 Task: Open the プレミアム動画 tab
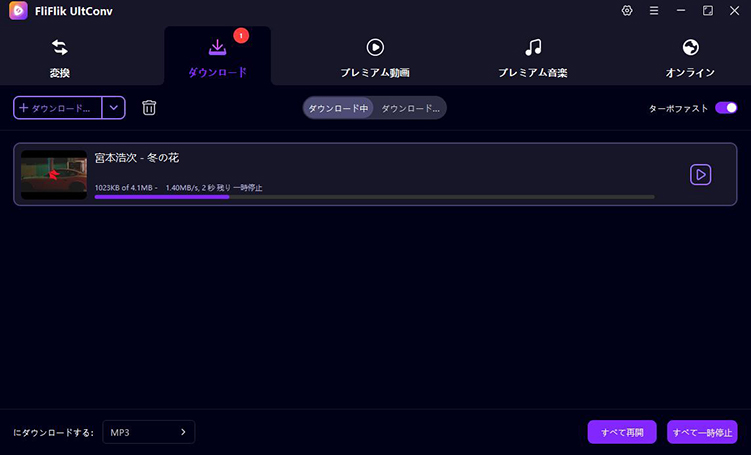coord(375,58)
